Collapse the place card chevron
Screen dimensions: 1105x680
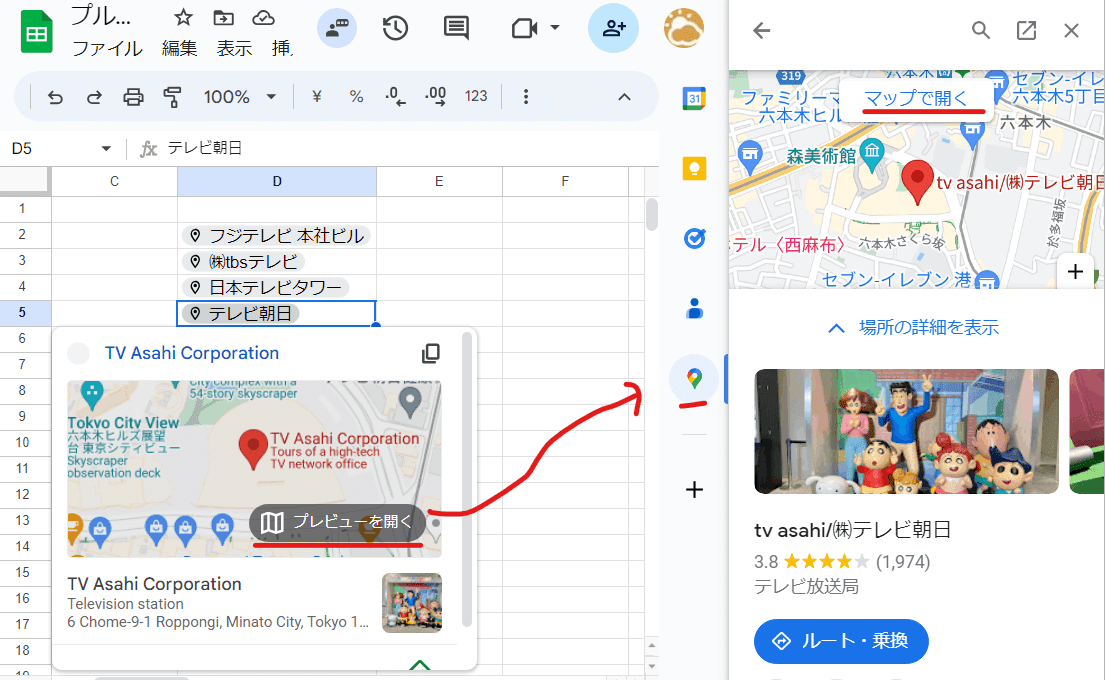[419, 664]
